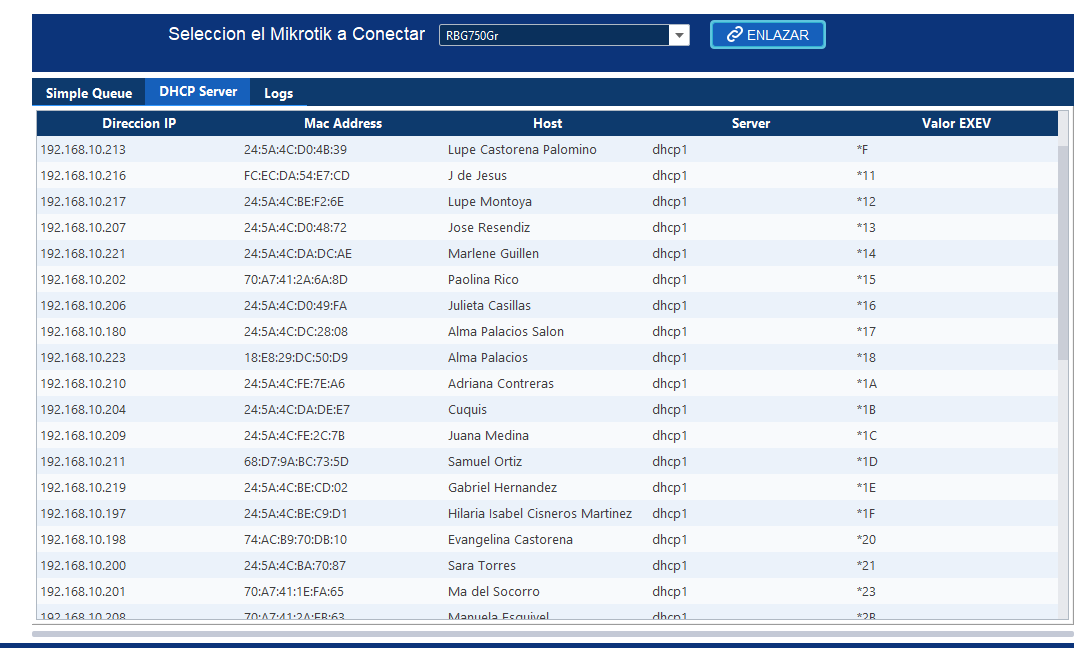Sort by the Server column header
This screenshot has height=648, width=1092.
[751, 124]
